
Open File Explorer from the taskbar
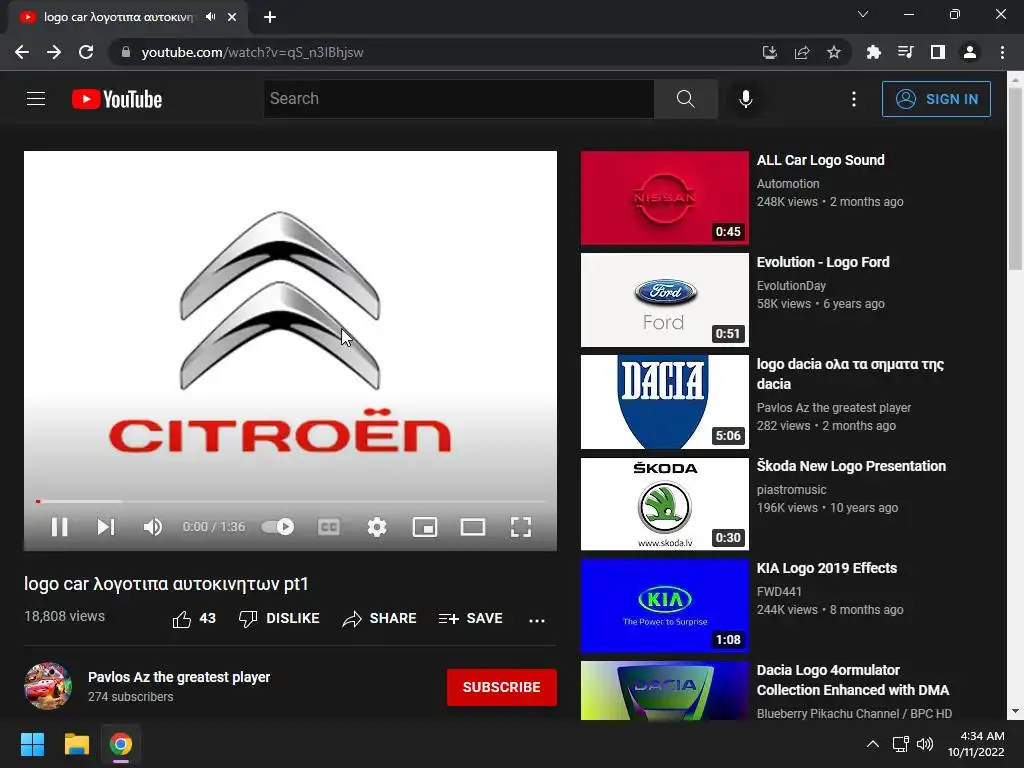pyautogui.click(x=76, y=744)
